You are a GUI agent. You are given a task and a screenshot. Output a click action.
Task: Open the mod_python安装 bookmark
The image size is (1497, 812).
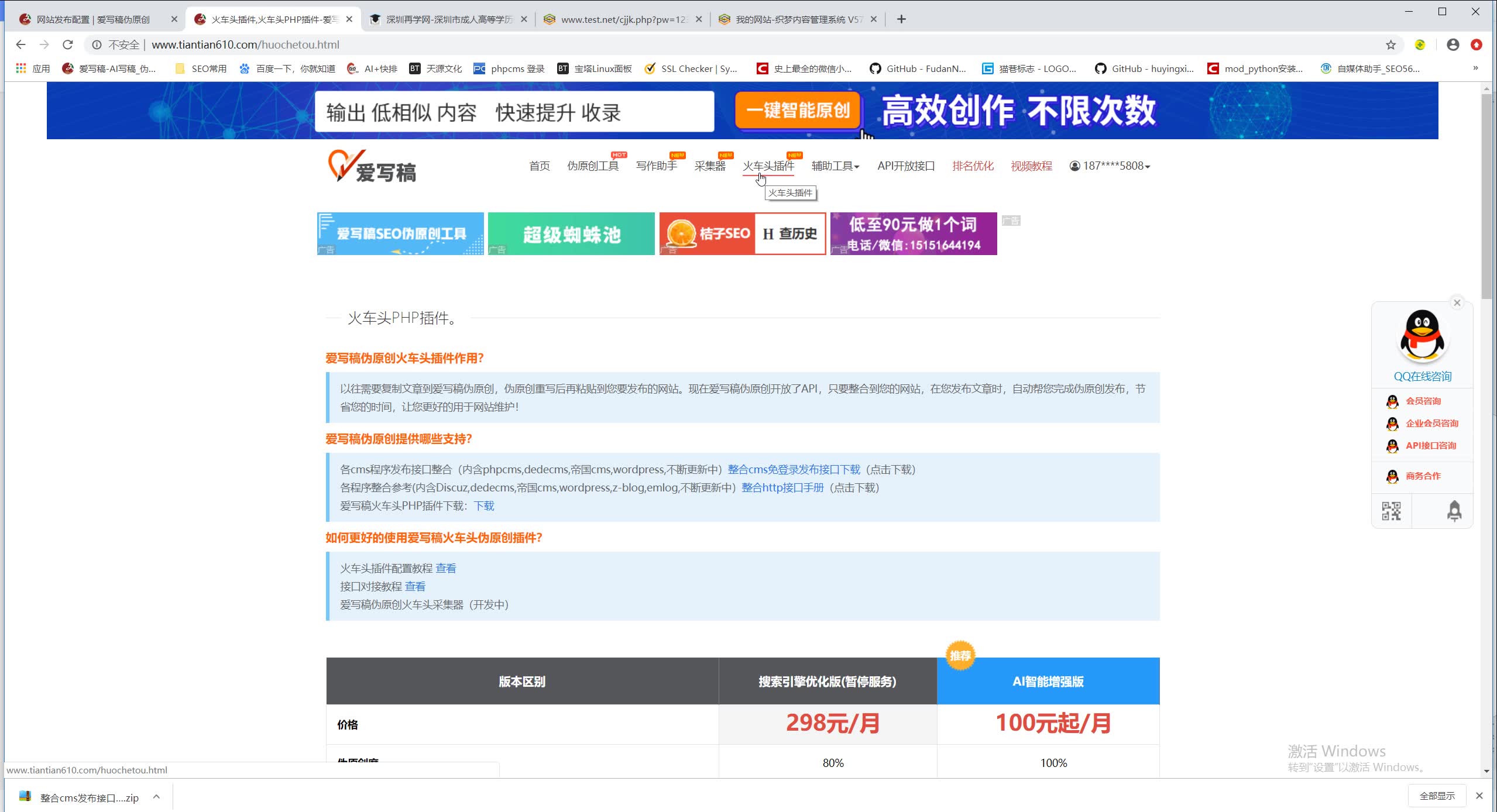tap(1255, 68)
